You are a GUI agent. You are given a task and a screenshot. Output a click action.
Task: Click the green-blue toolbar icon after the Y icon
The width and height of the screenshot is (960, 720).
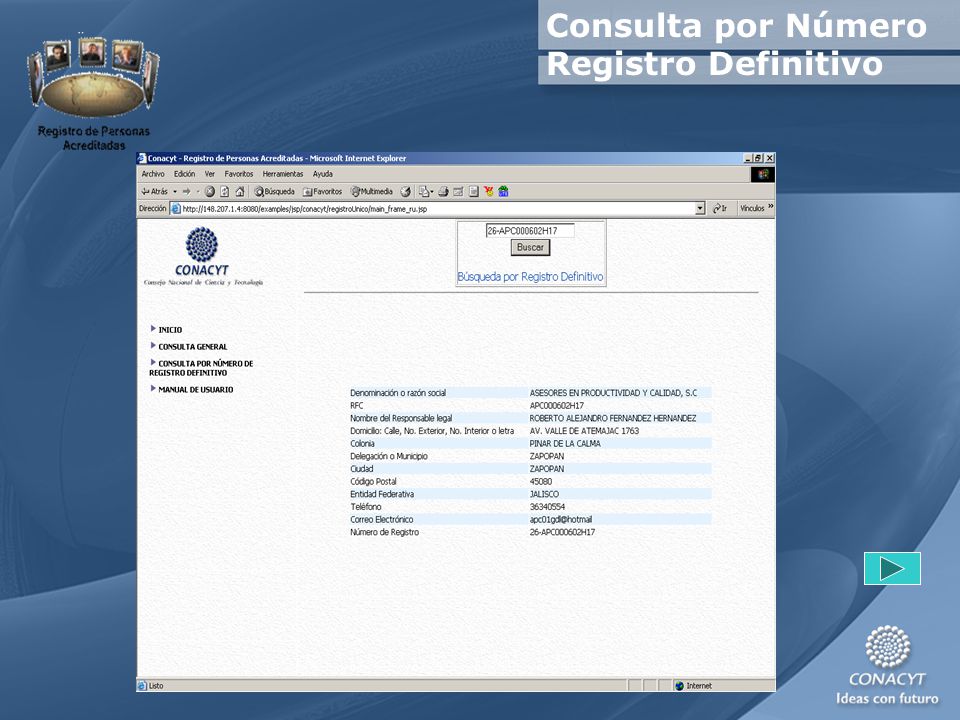503,192
